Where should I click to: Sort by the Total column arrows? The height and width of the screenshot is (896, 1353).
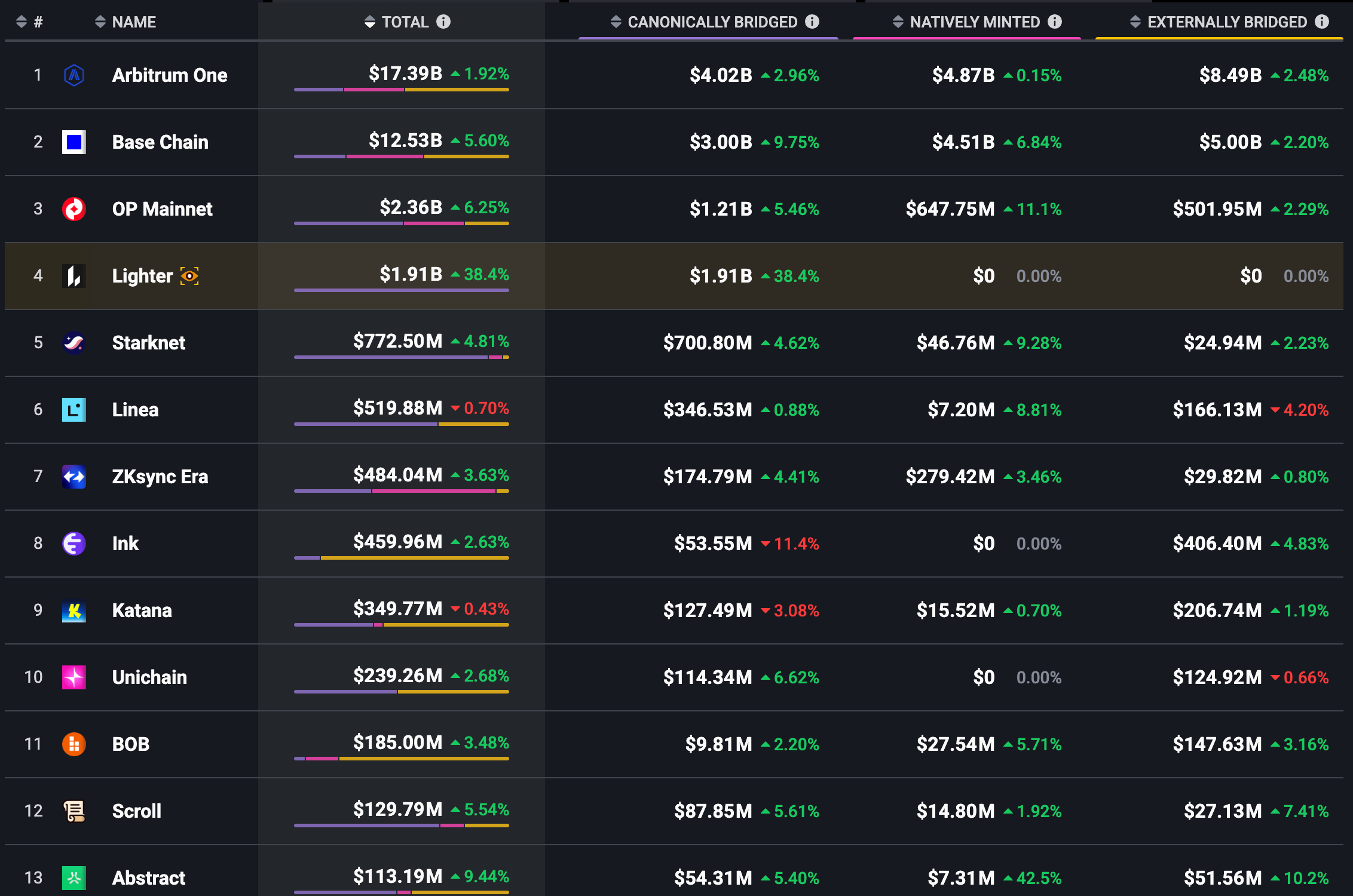tap(370, 22)
